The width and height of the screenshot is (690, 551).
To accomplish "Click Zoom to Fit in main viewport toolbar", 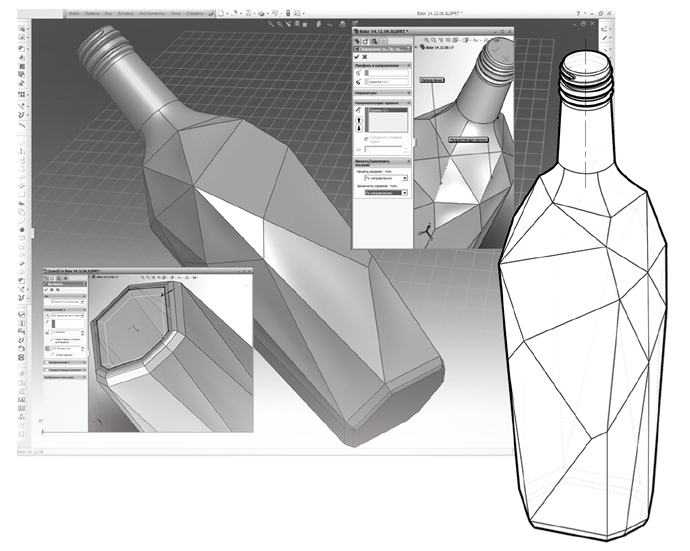I will tap(271, 24).
